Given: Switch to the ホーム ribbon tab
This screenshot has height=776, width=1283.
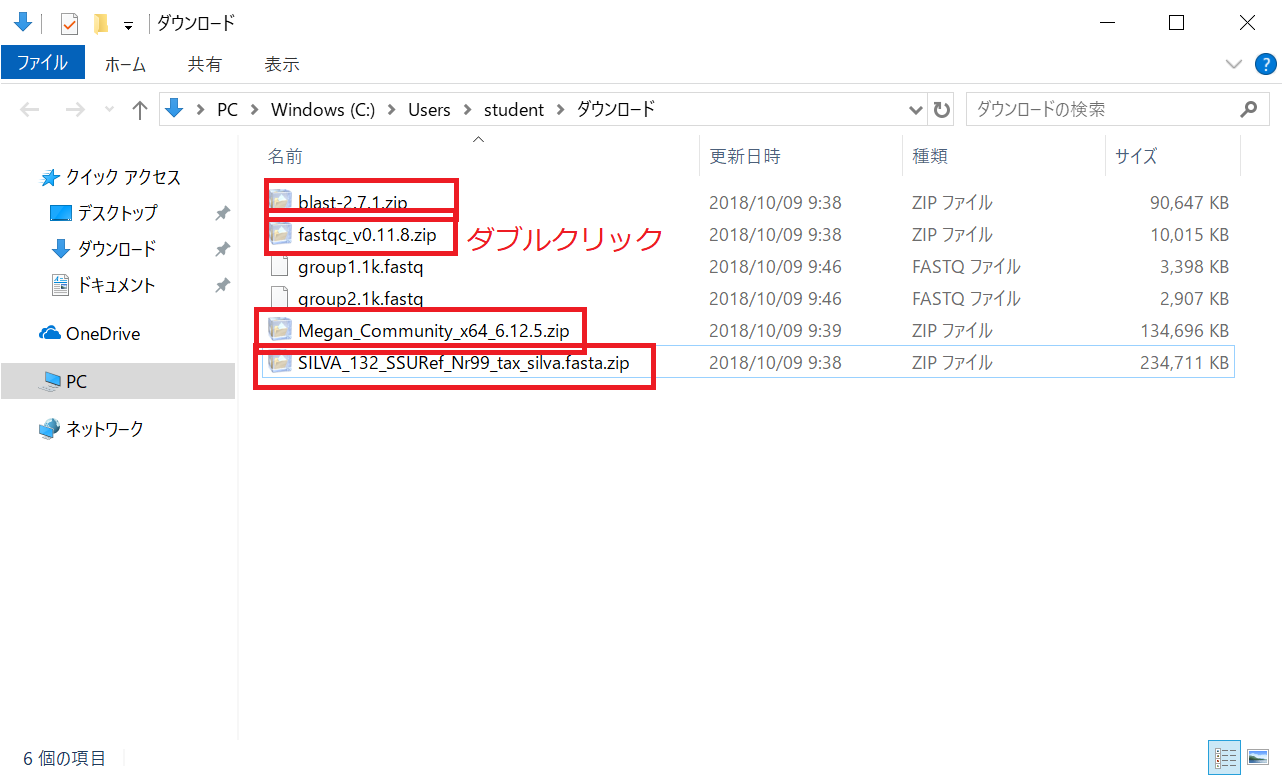Looking at the screenshot, I should pyautogui.click(x=125, y=64).
